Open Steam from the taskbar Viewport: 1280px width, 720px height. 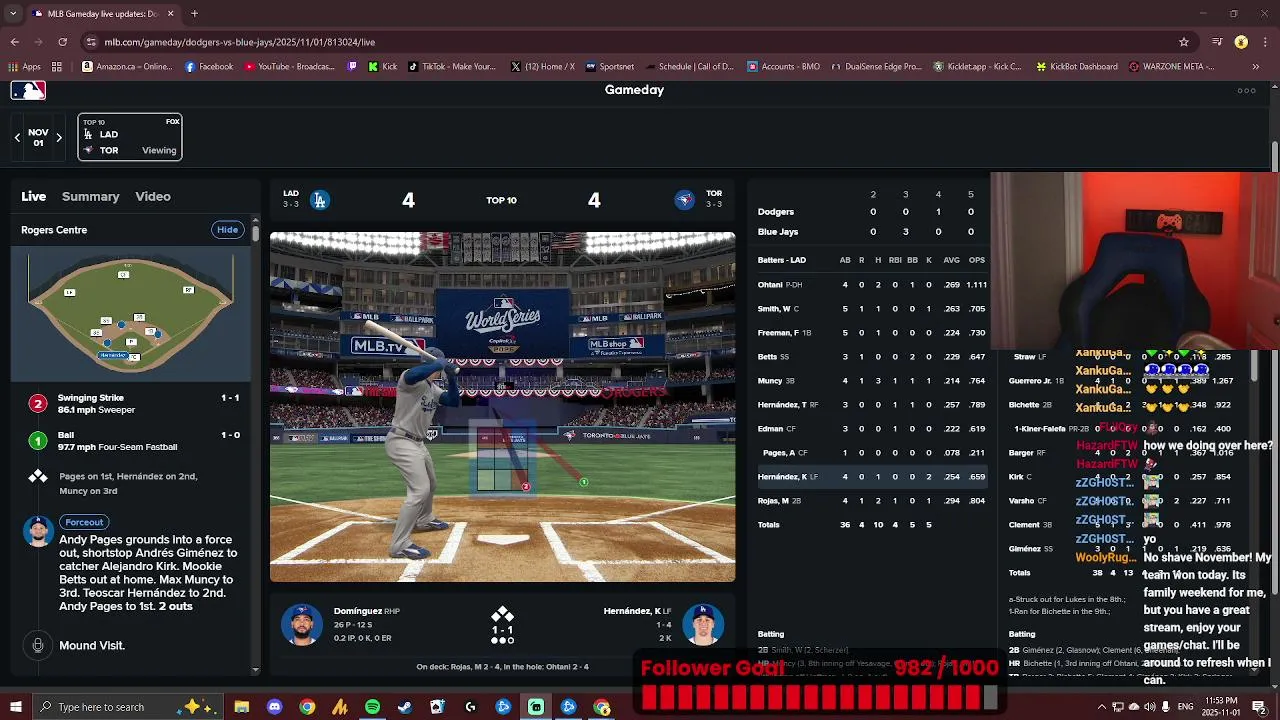[x=405, y=707]
